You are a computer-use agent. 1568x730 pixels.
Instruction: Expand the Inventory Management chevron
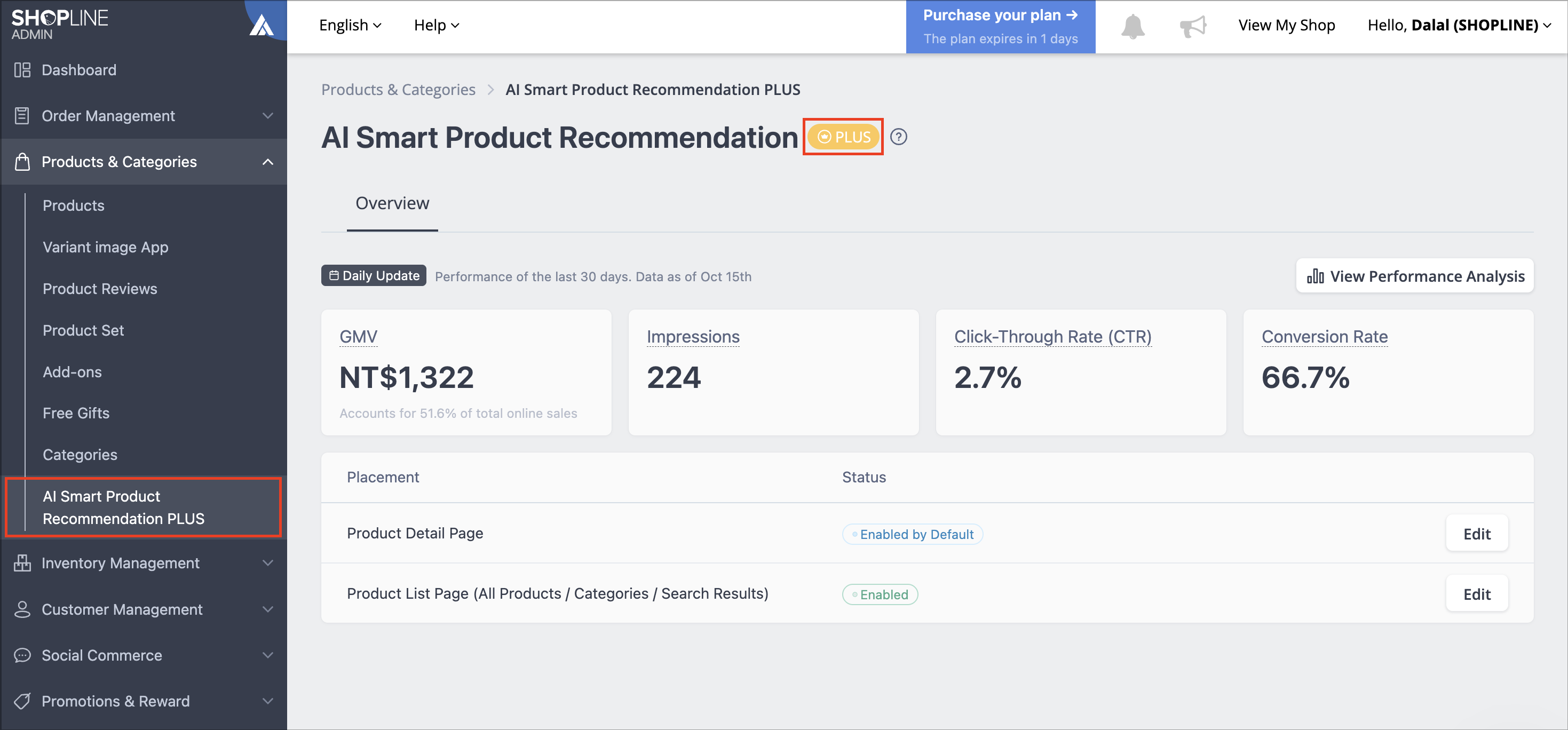pos(268,563)
